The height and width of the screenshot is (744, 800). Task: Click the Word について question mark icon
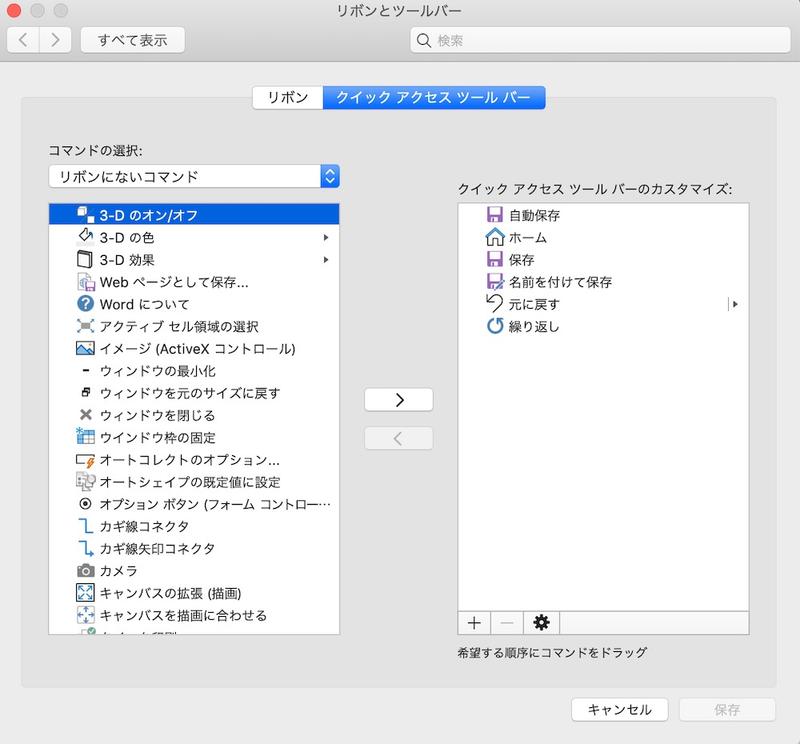click(x=85, y=303)
